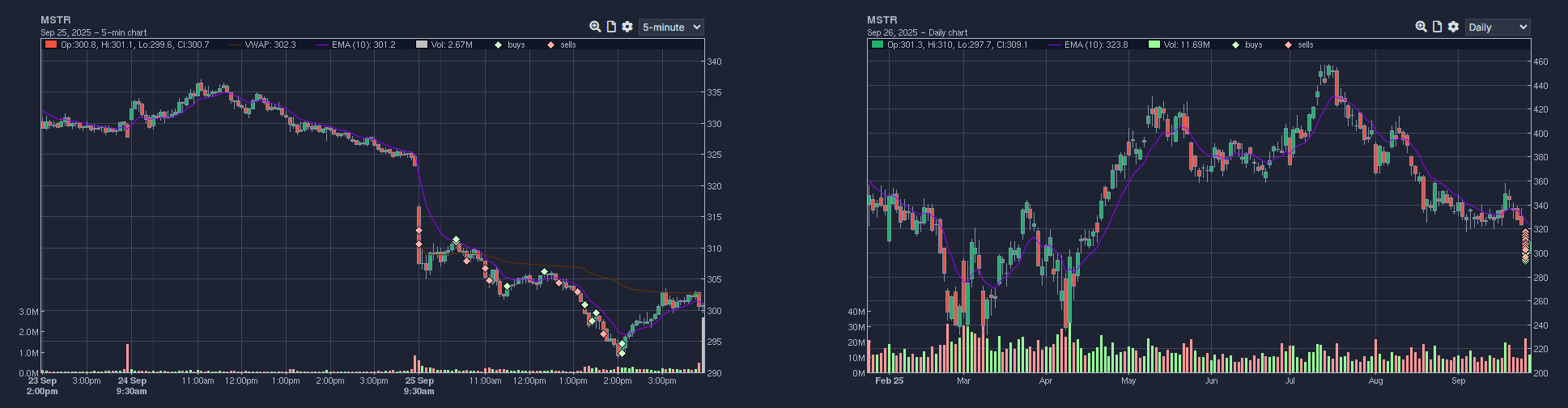Click 'Sep 26, 2025 – Daily chart' subtitle
The image size is (1568, 408).
917,32
